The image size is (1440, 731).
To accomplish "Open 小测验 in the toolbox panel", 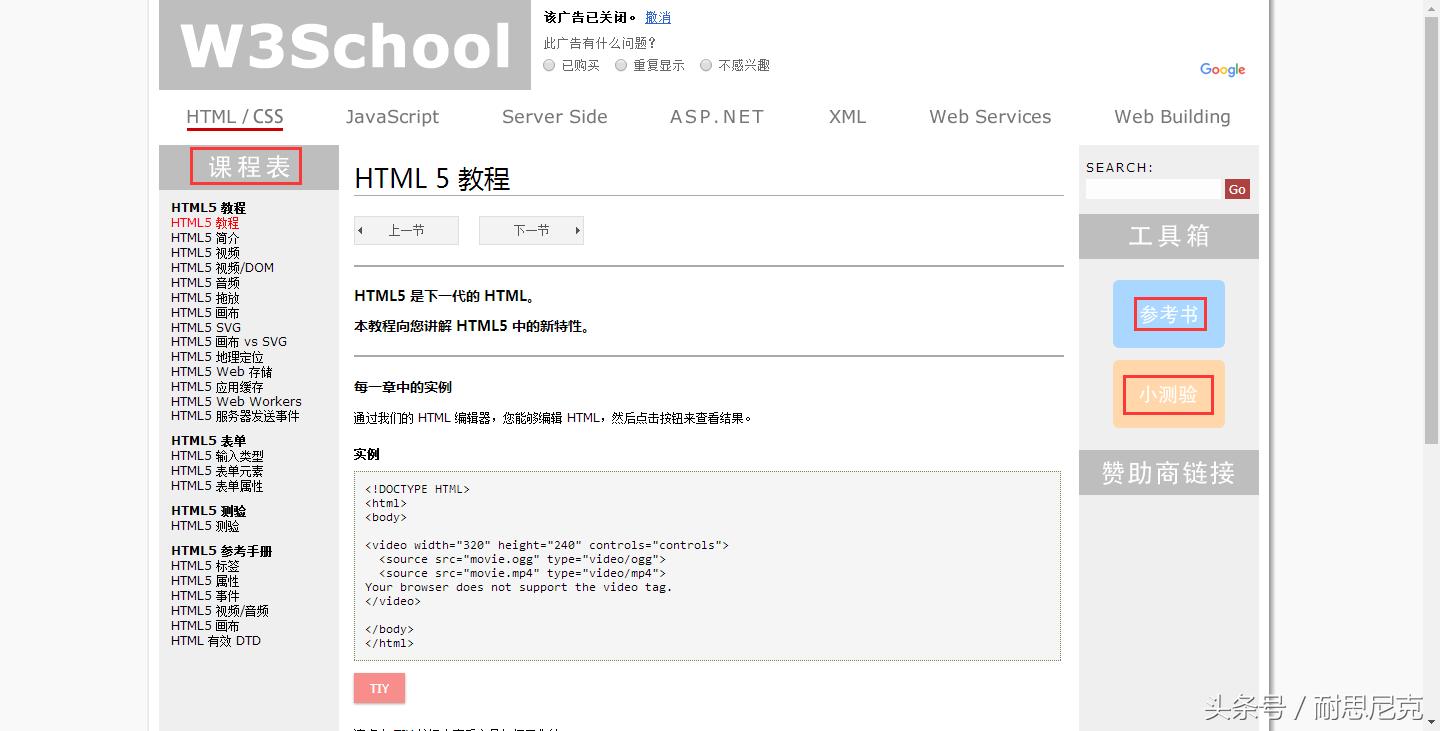I will 1168,392.
